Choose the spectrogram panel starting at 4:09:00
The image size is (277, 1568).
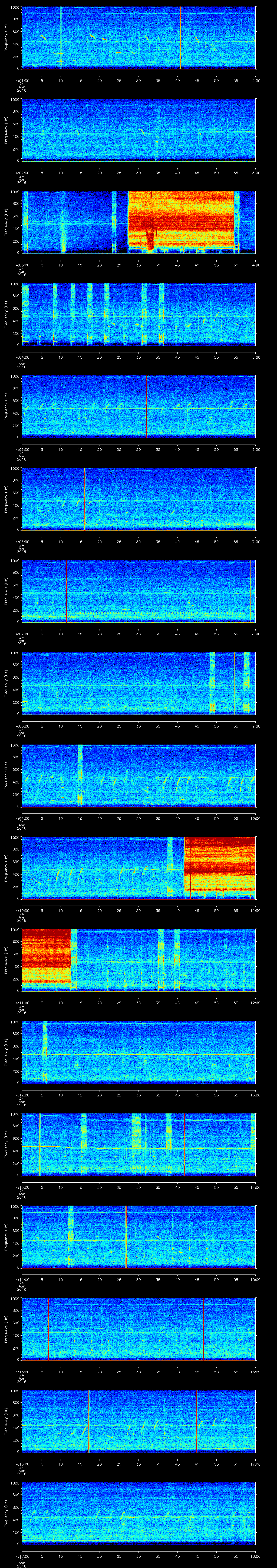tap(139, 775)
